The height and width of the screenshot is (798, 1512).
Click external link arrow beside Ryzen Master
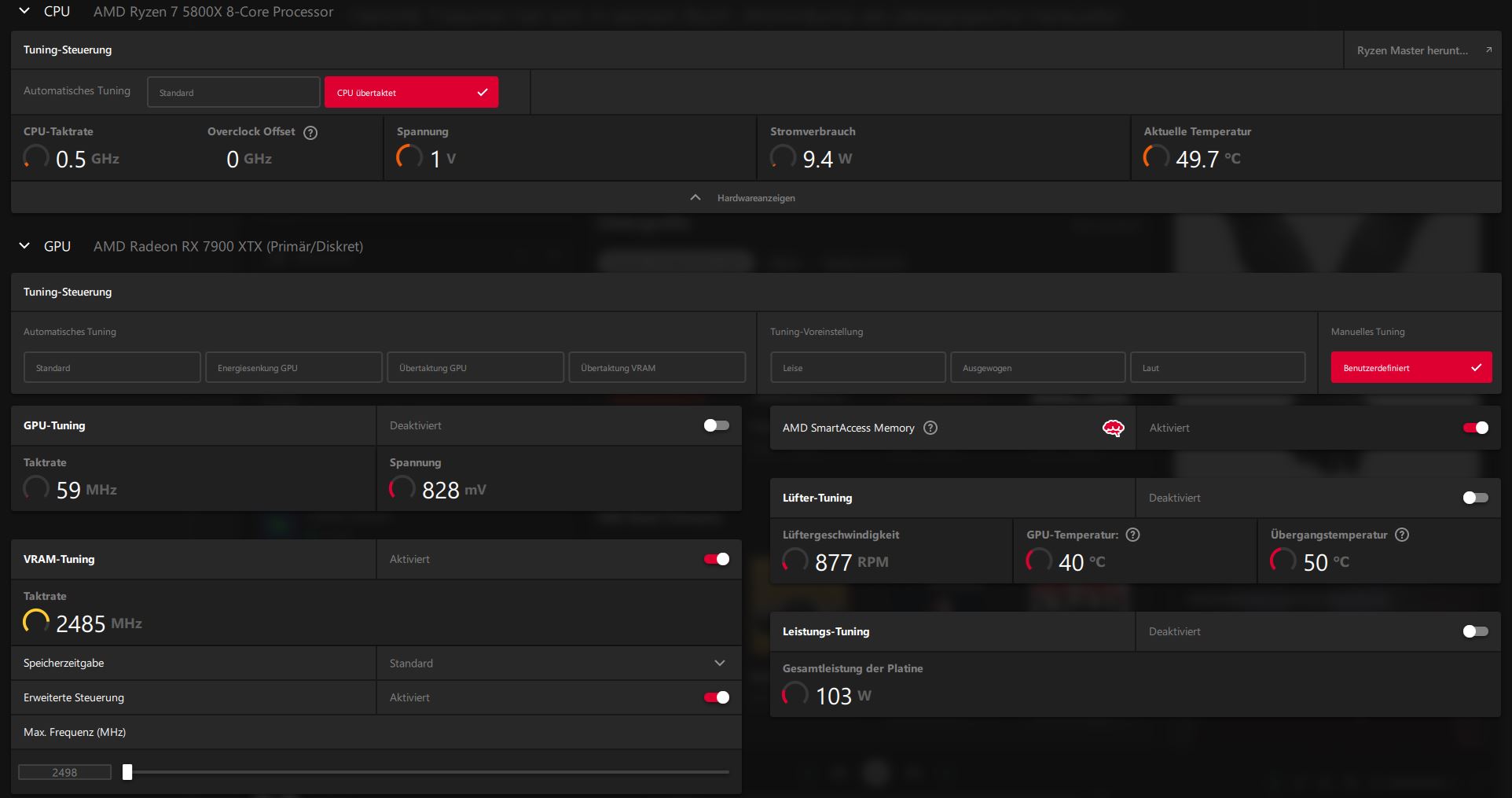(1488, 50)
